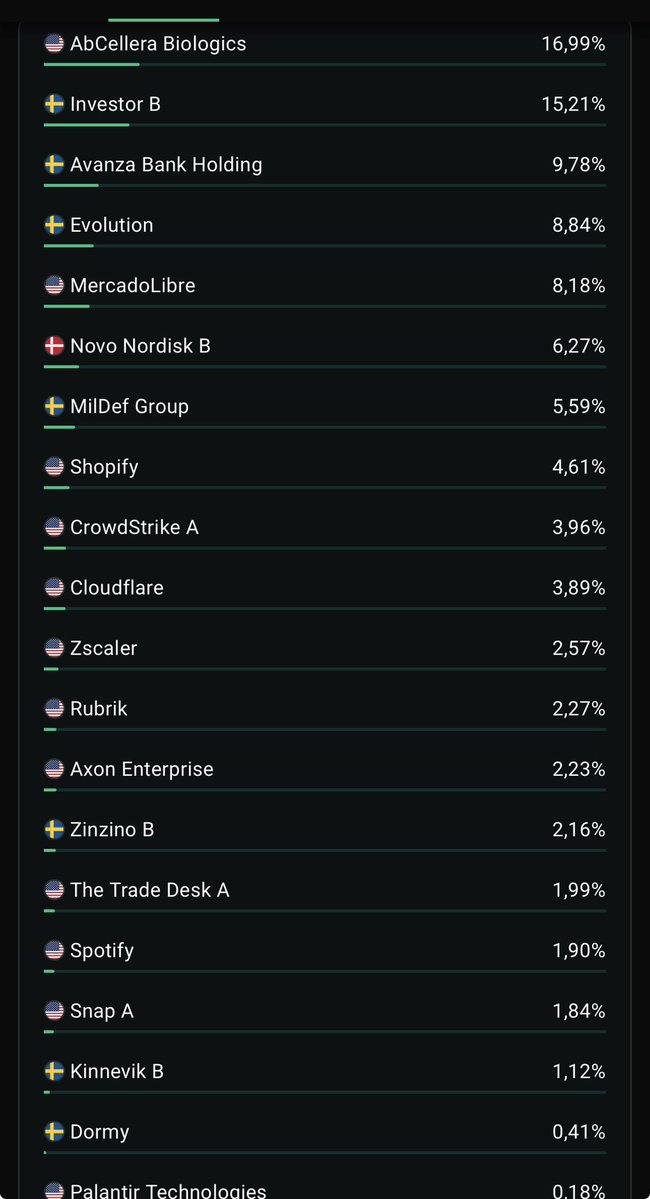Open Palantir Technologies at the list bottom
This screenshot has height=1199, width=650.
pos(325,1190)
